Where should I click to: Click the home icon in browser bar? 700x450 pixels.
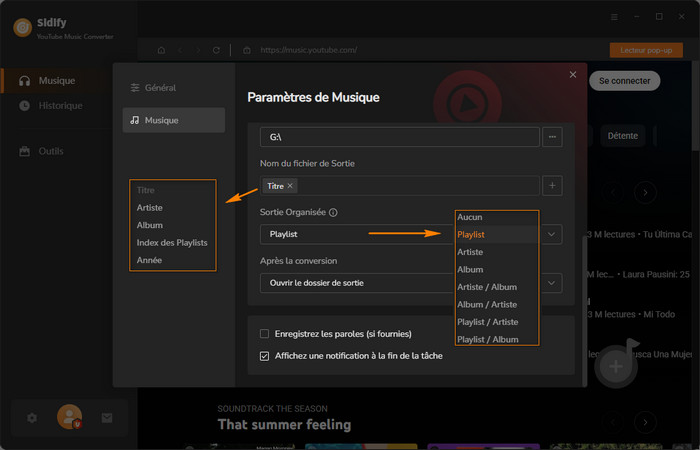click(x=161, y=50)
